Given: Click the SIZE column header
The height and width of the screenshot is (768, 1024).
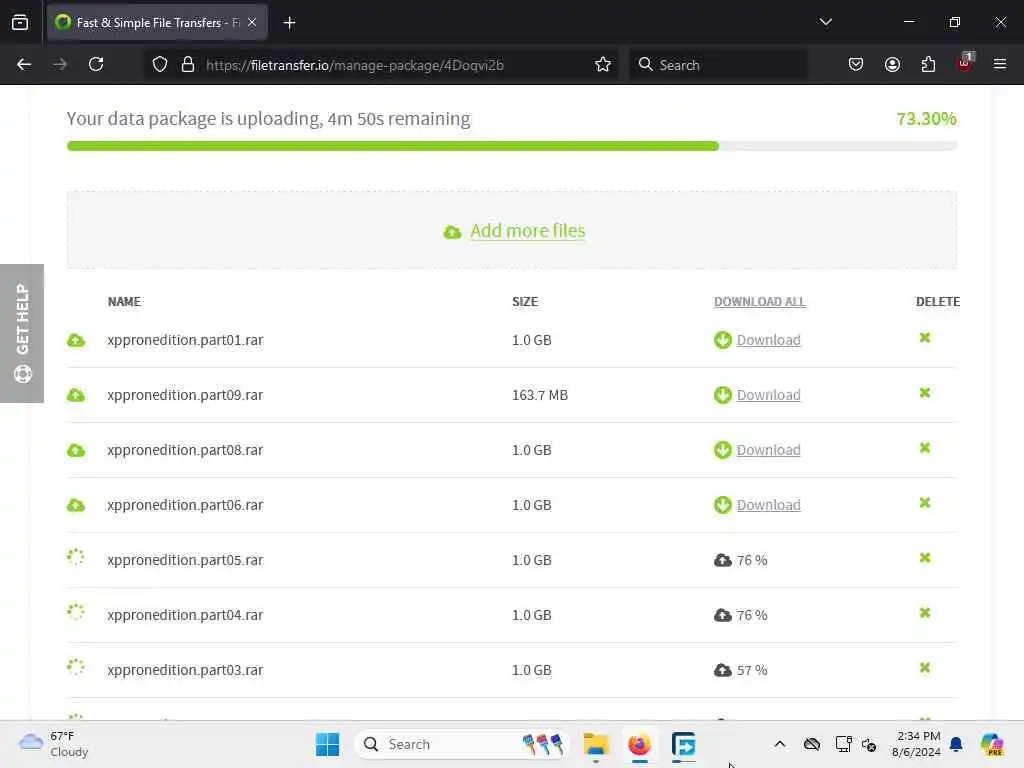Looking at the screenshot, I should 524,302.
